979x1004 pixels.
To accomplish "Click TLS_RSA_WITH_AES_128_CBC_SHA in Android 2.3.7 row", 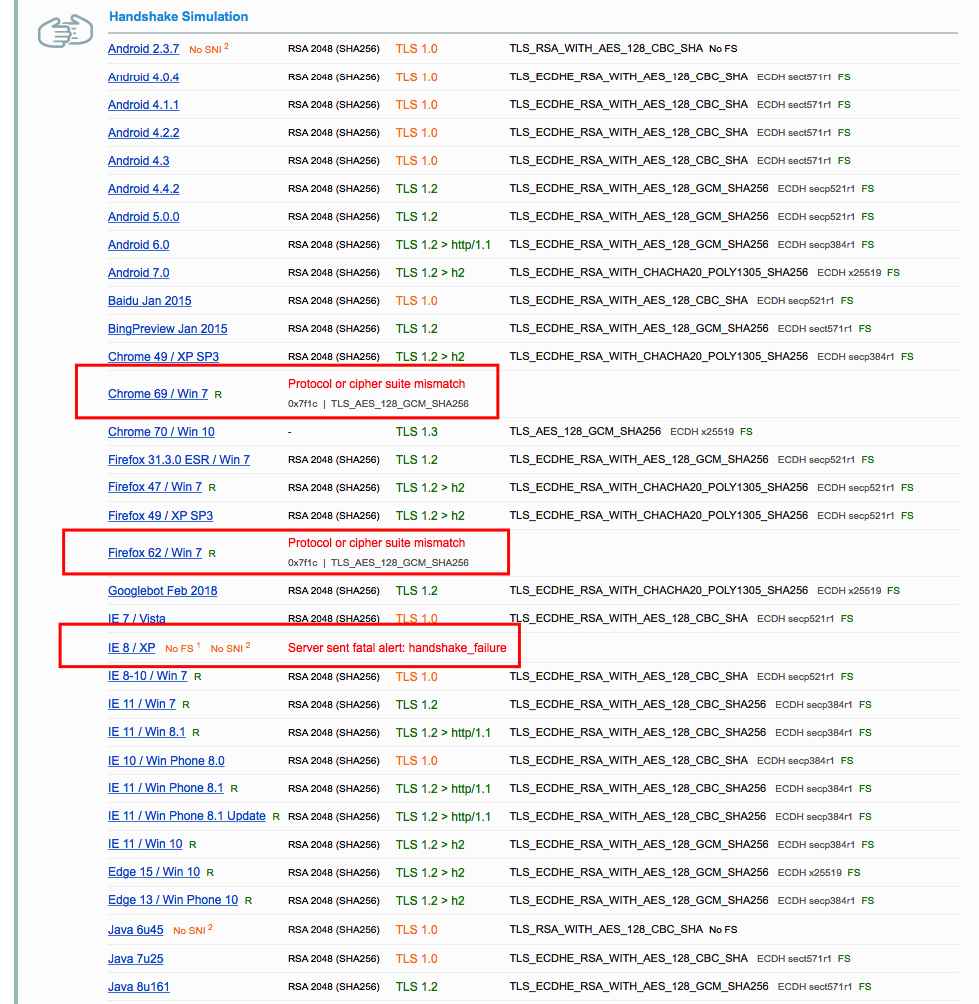I will click(x=606, y=49).
